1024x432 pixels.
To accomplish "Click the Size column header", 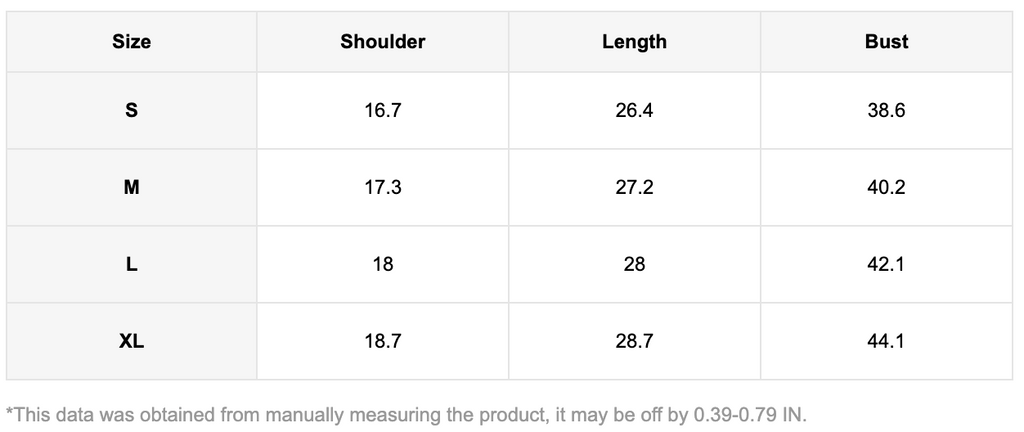I will 131,42.
